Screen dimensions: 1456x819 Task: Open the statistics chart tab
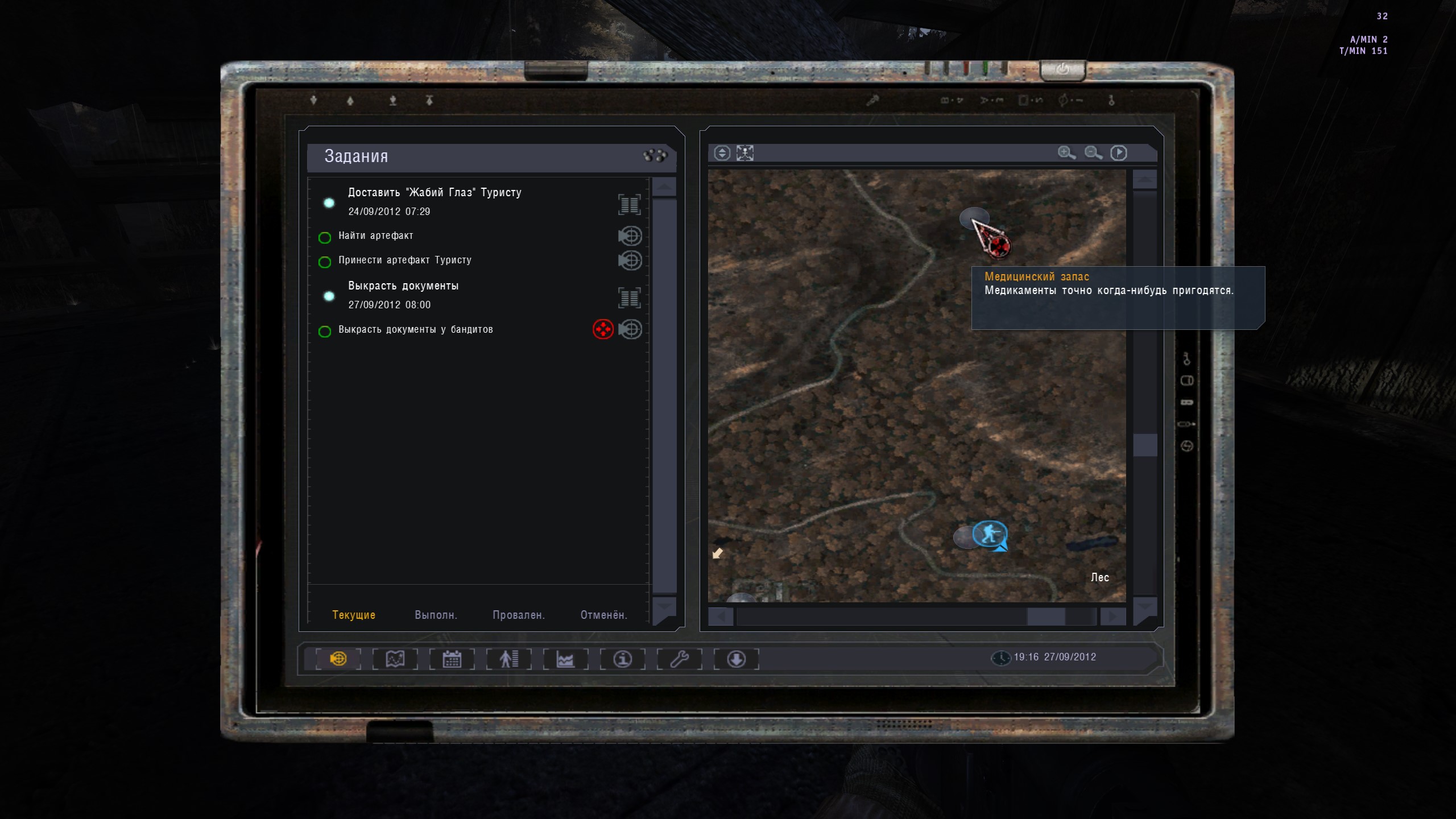(x=565, y=659)
